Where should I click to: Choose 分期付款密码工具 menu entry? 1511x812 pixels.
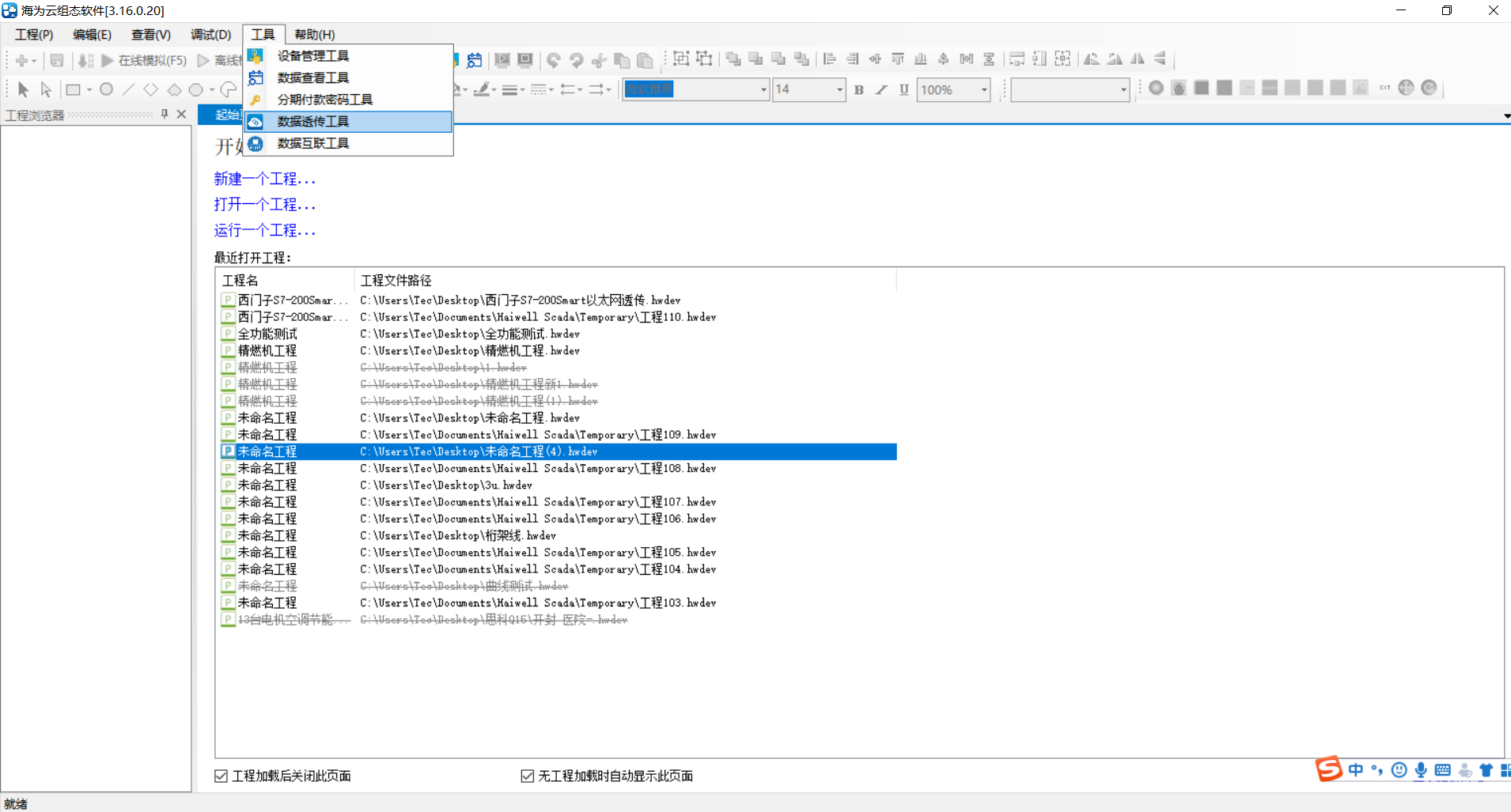pyautogui.click(x=348, y=100)
